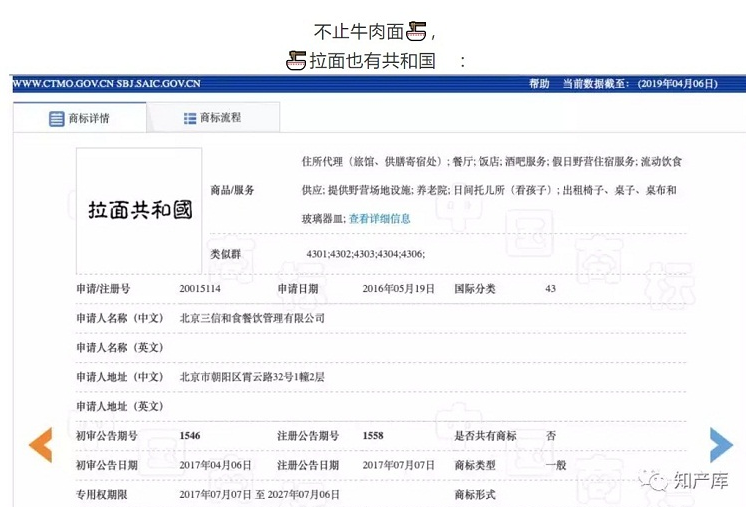Click the orange left arrow
Screen dimensions: 746x507
pyautogui.click(x=40, y=445)
